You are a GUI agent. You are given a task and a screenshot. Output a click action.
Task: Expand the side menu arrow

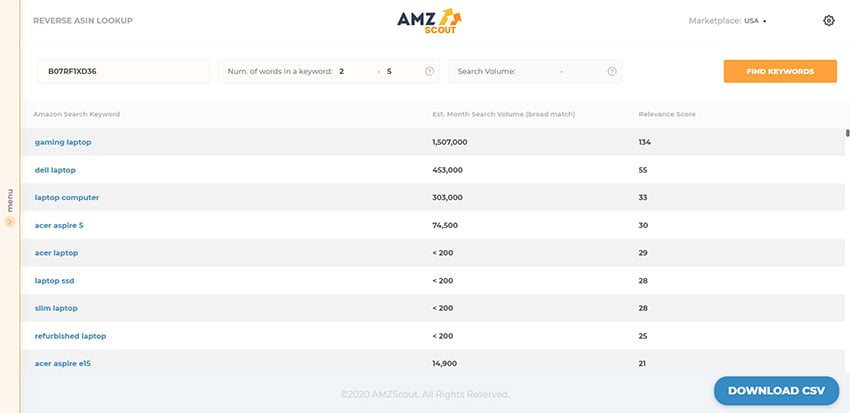click(10, 221)
